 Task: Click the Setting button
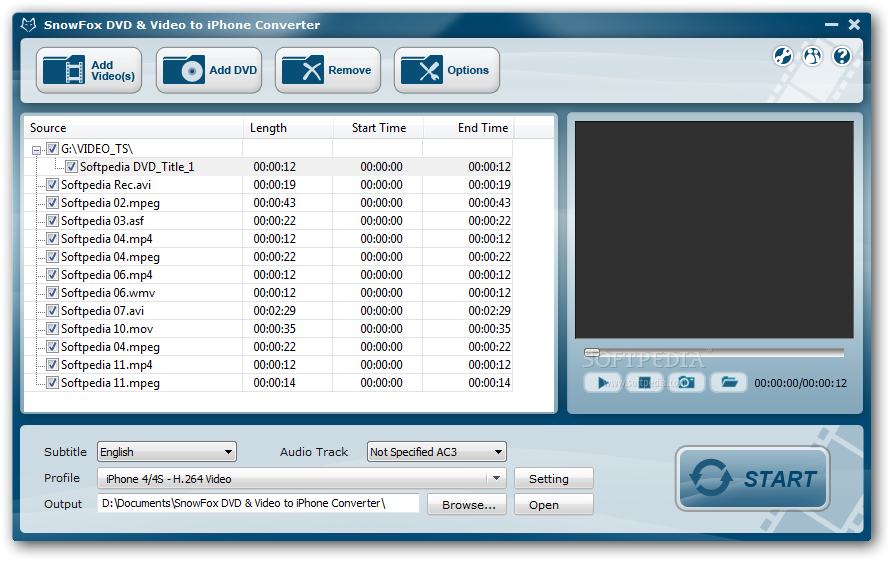tap(553, 479)
